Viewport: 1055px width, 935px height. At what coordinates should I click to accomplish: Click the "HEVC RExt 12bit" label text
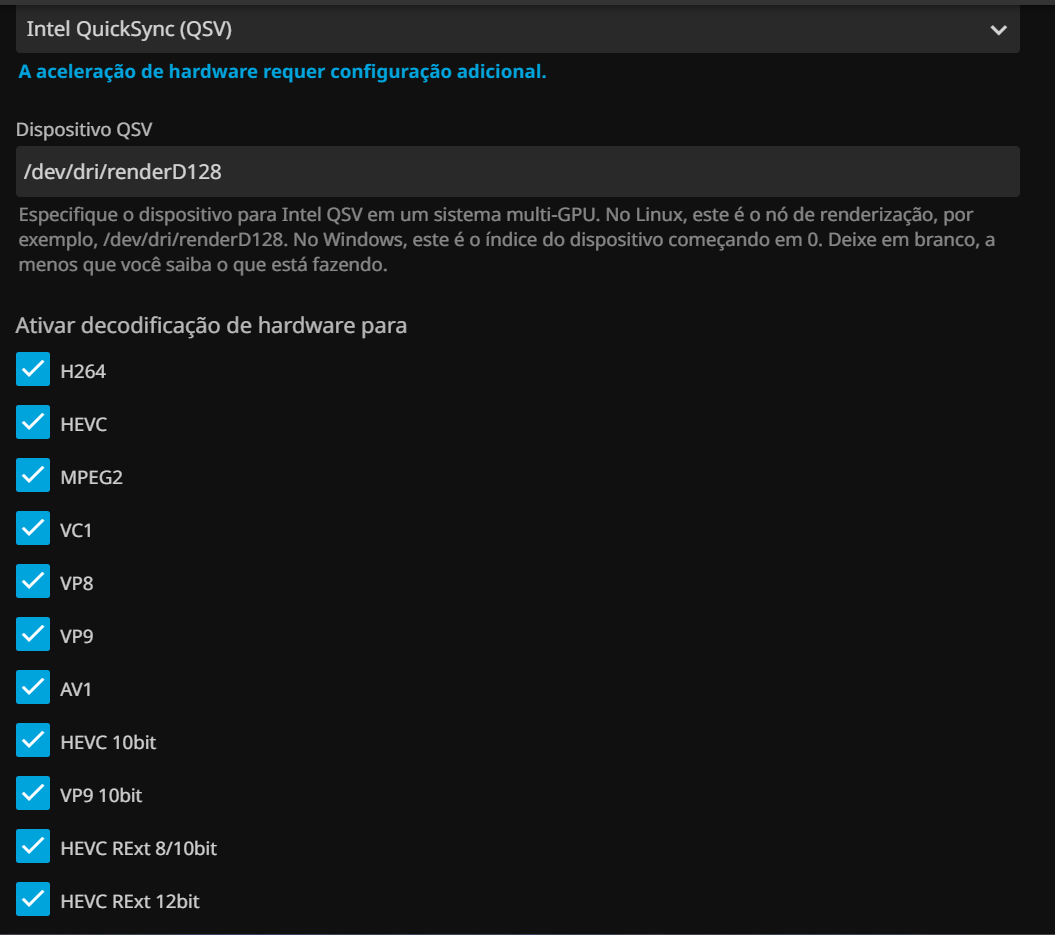point(130,901)
